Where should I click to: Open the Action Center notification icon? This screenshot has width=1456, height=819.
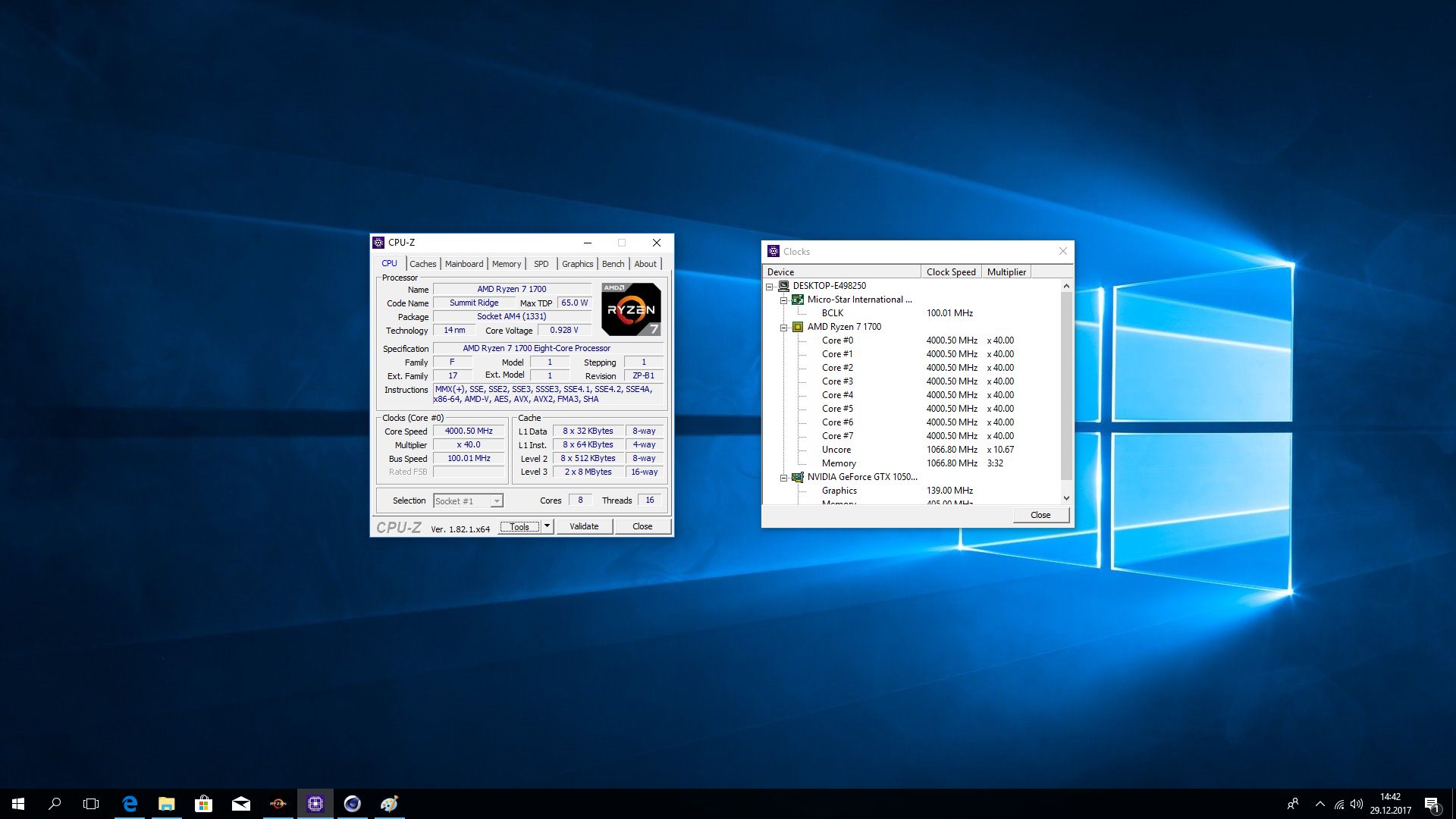(x=1432, y=804)
